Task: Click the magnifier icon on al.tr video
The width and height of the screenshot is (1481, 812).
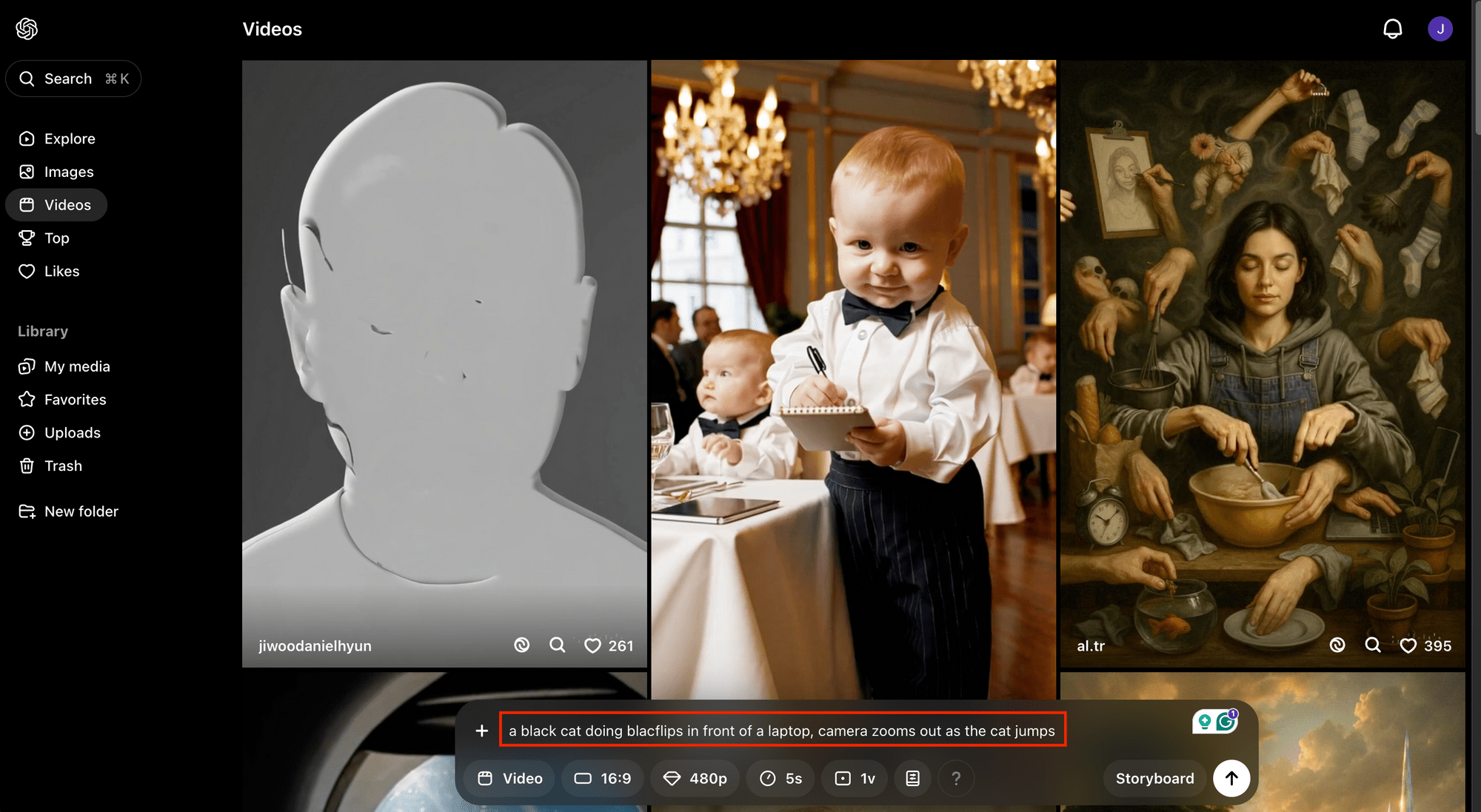Action: click(x=1373, y=645)
